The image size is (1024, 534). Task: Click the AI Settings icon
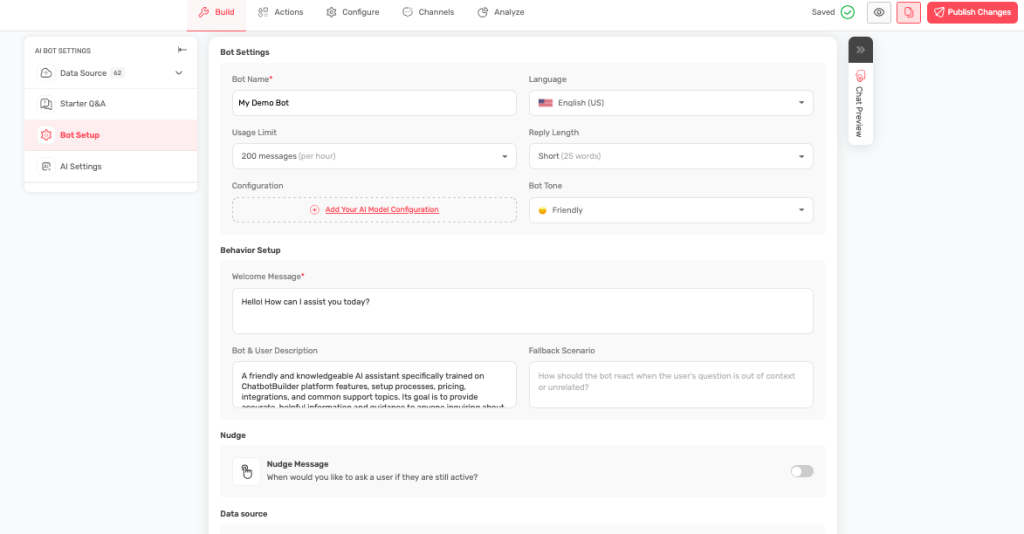click(46, 166)
